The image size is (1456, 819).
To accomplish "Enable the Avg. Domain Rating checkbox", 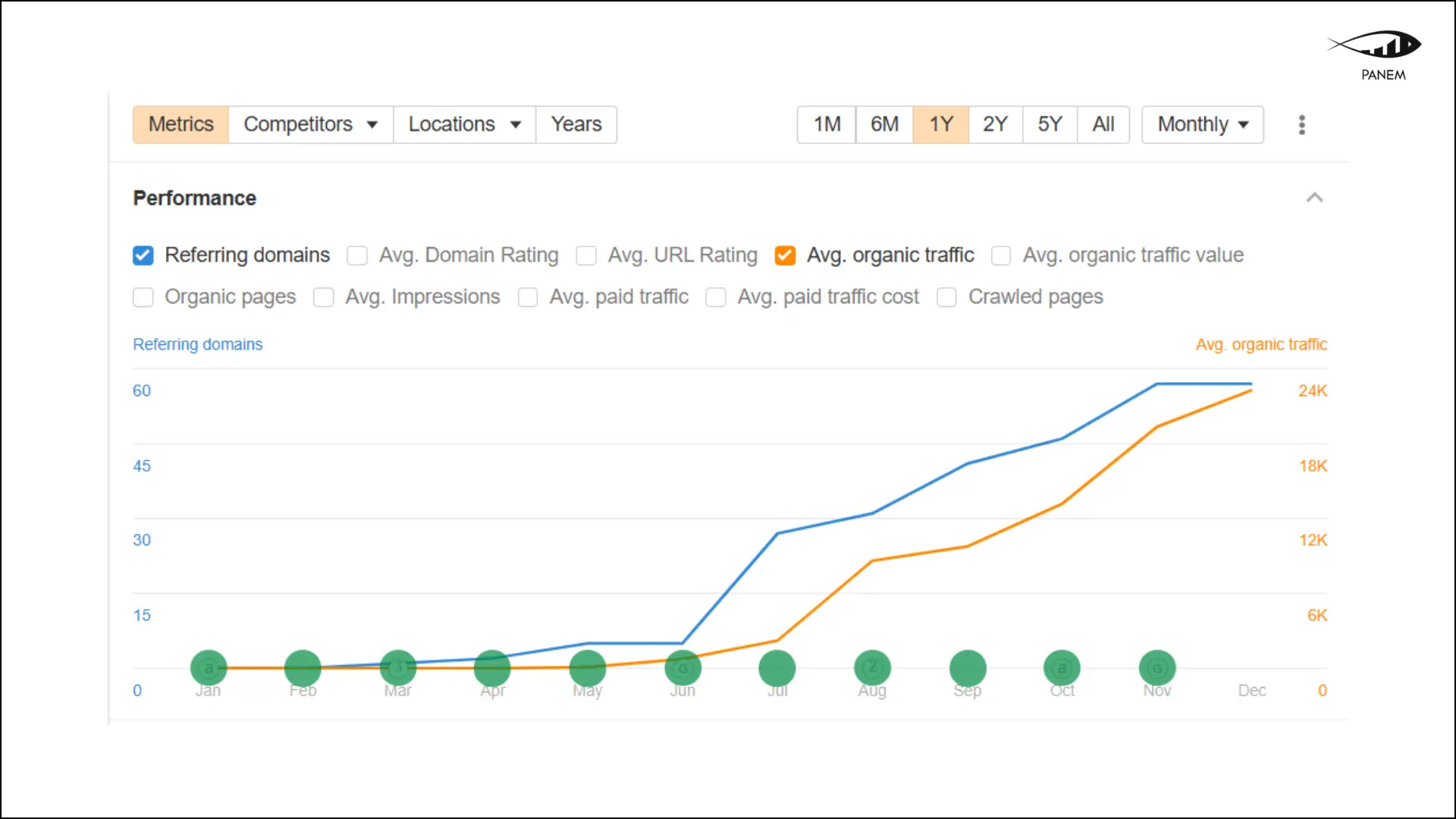I will tap(356, 256).
